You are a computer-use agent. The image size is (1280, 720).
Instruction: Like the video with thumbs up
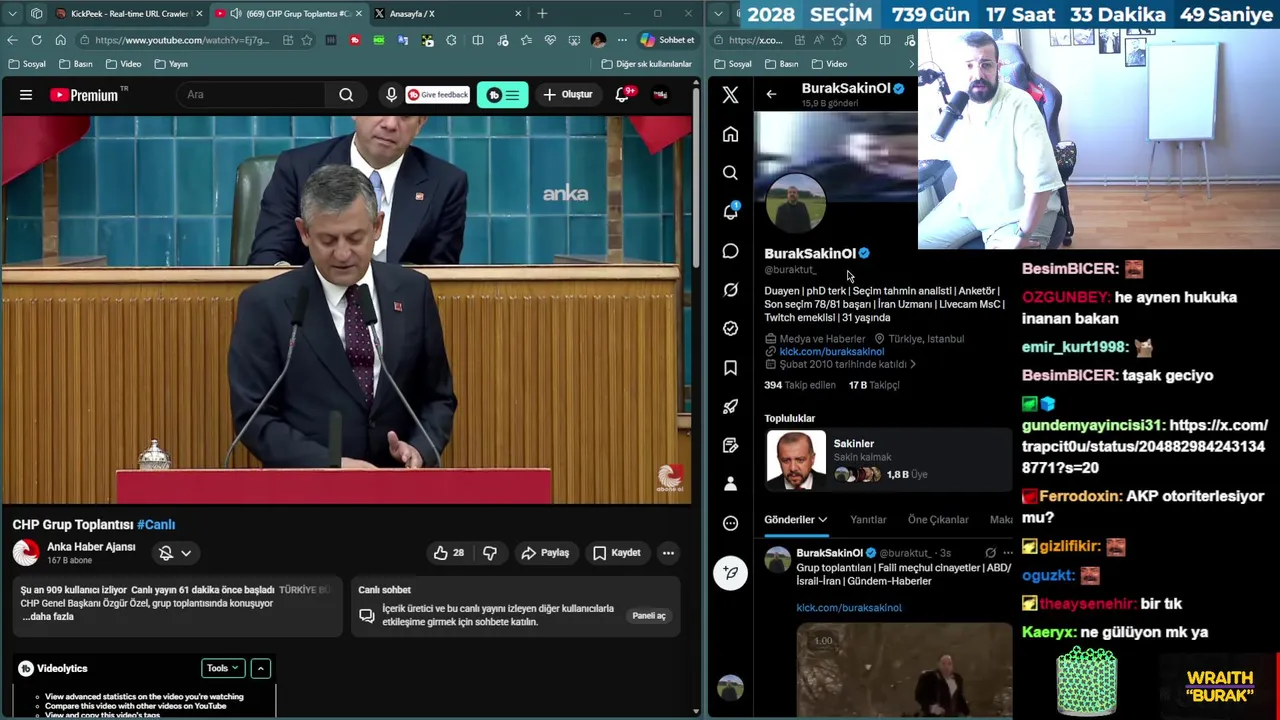point(449,553)
